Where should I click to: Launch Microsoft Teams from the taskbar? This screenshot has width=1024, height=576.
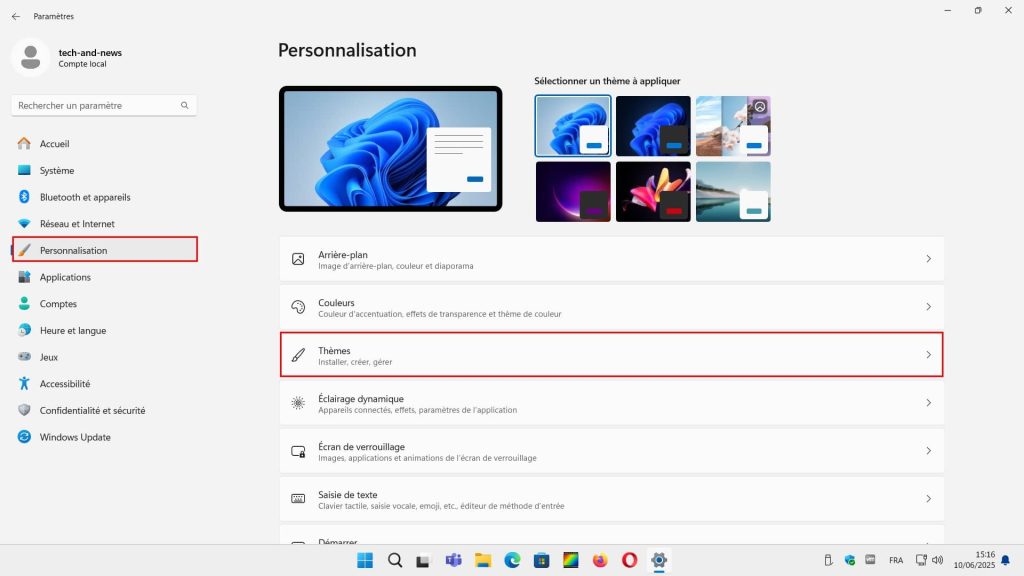[453, 560]
